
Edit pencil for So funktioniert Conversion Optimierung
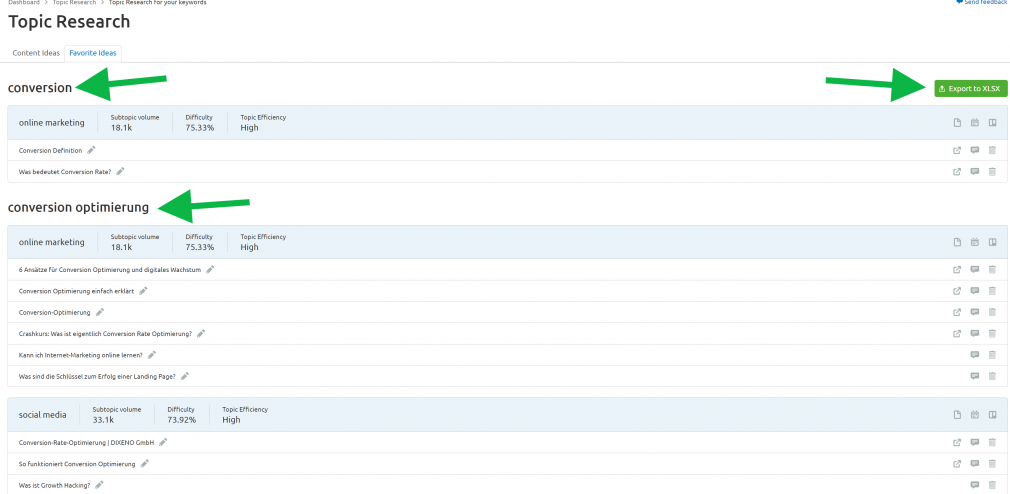(x=145, y=463)
